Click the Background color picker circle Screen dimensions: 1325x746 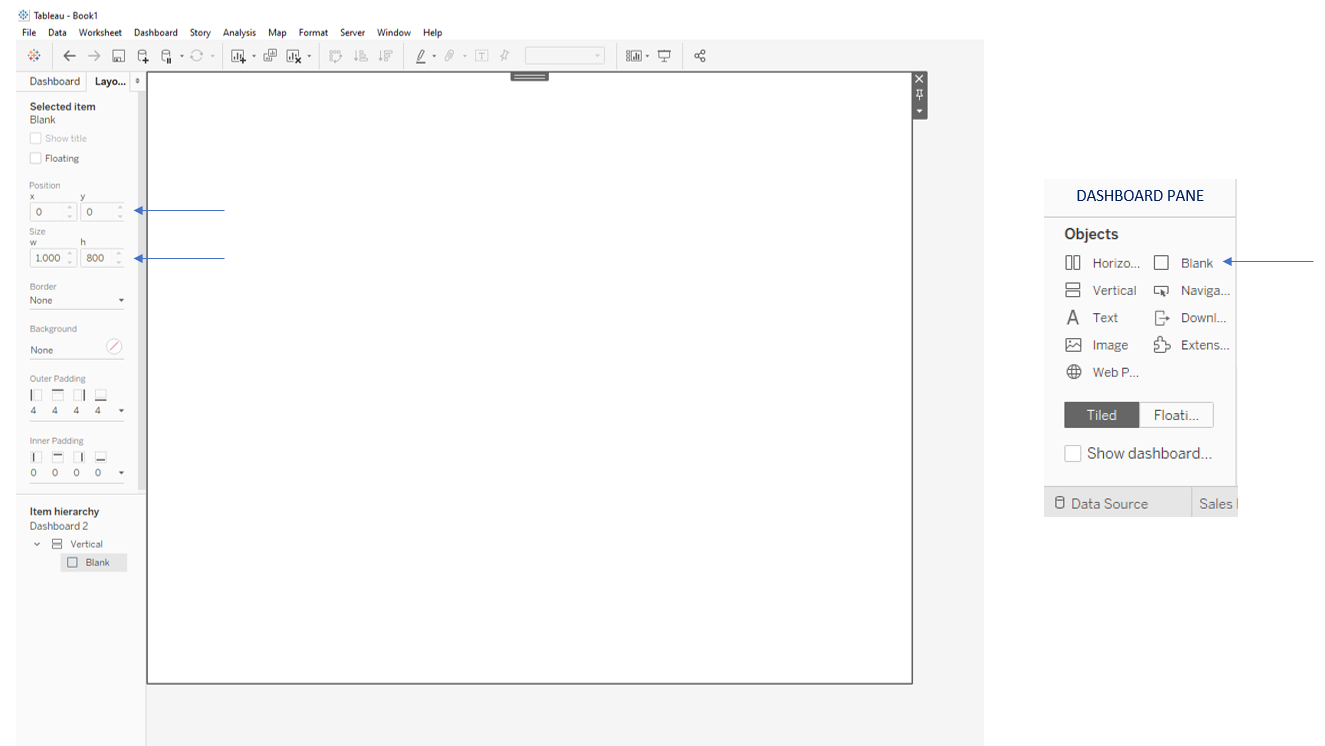point(114,346)
